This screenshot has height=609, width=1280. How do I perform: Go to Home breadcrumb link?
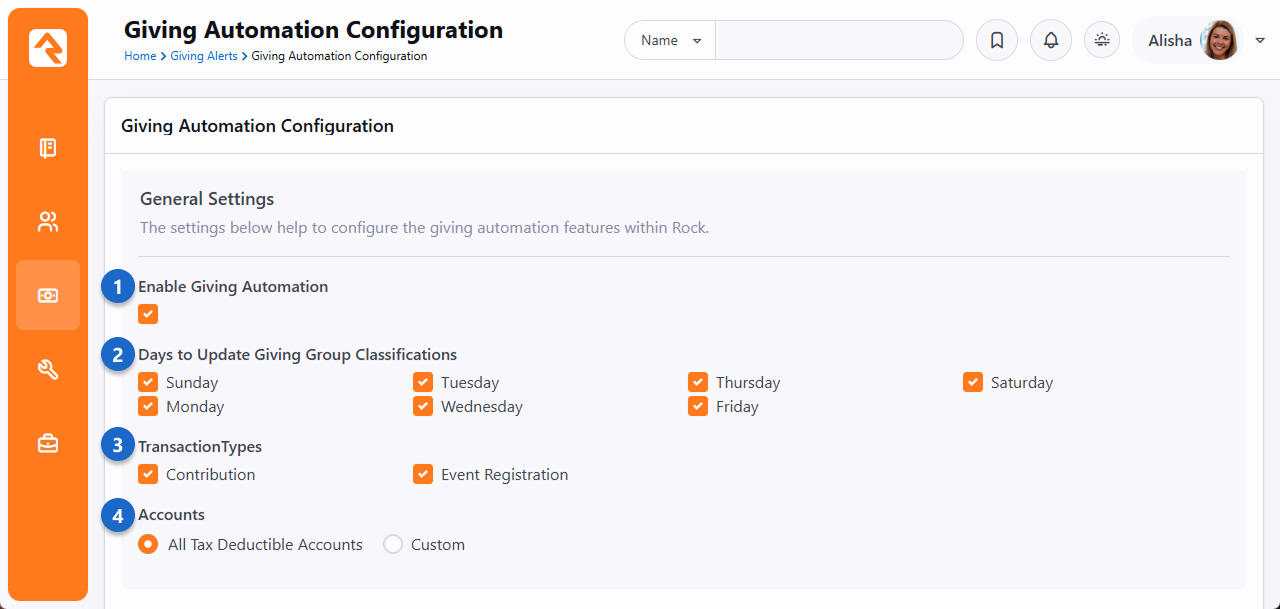click(139, 56)
